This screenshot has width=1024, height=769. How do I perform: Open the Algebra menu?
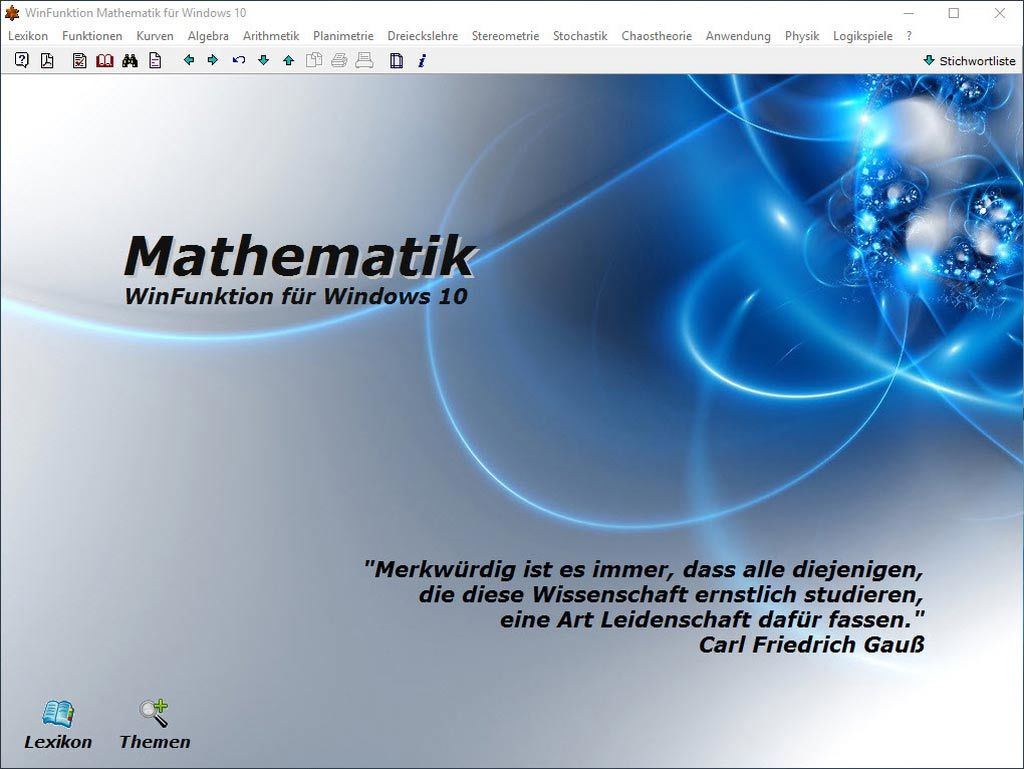(x=208, y=36)
